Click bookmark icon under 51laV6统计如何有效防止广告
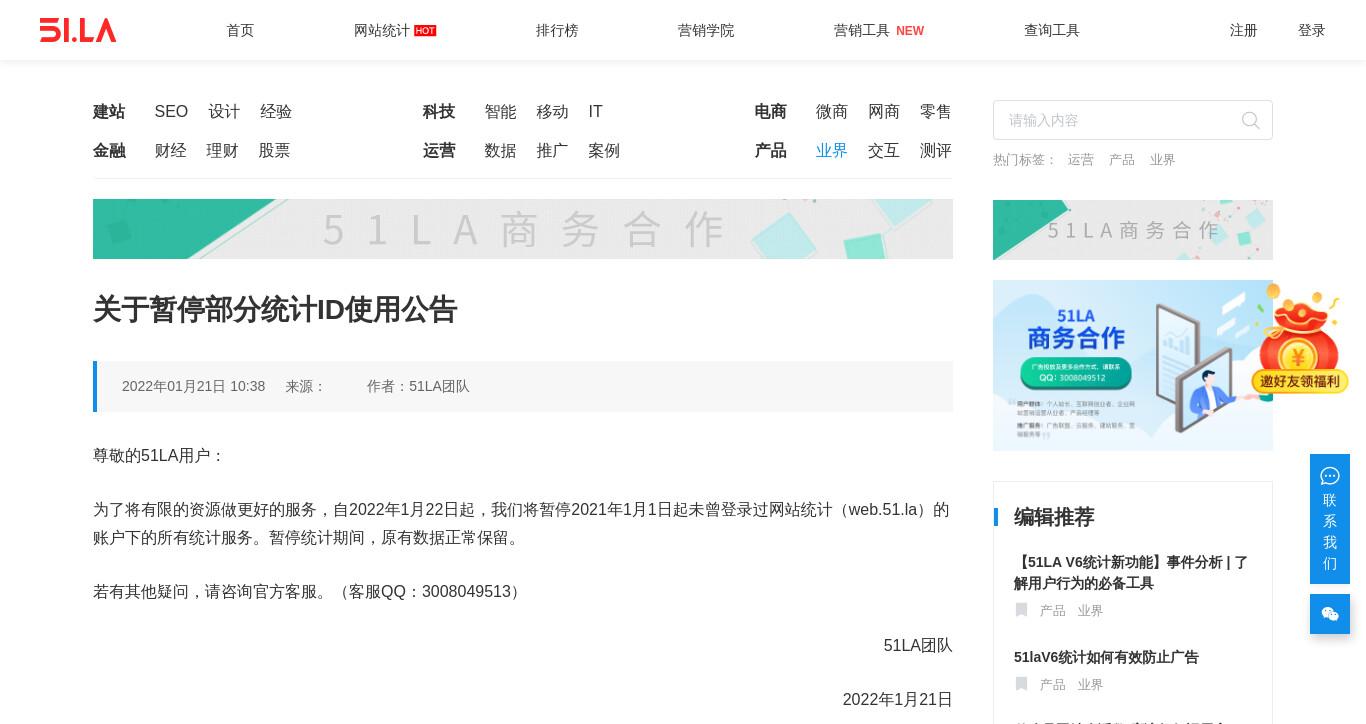Image resolution: width=1366 pixels, height=724 pixels. click(x=1021, y=684)
